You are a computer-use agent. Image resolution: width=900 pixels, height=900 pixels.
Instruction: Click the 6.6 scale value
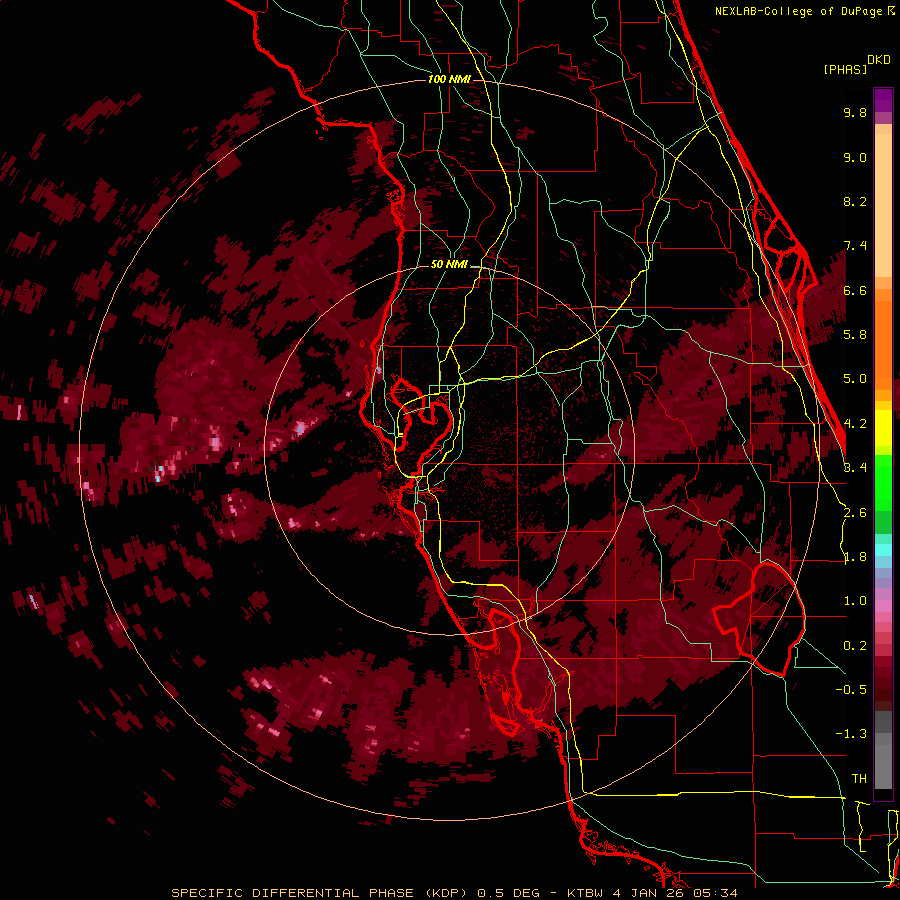click(855, 290)
